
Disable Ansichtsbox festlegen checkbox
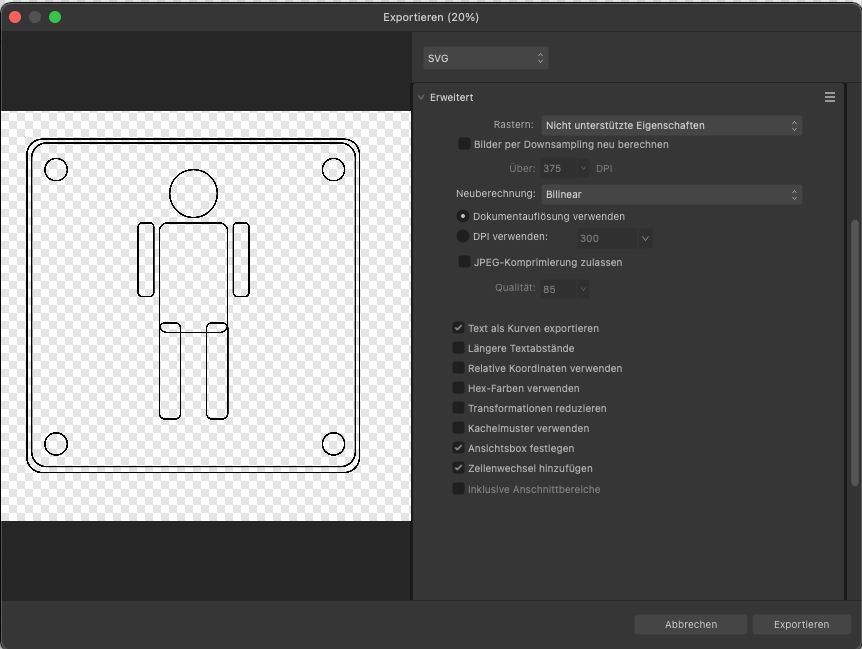458,448
